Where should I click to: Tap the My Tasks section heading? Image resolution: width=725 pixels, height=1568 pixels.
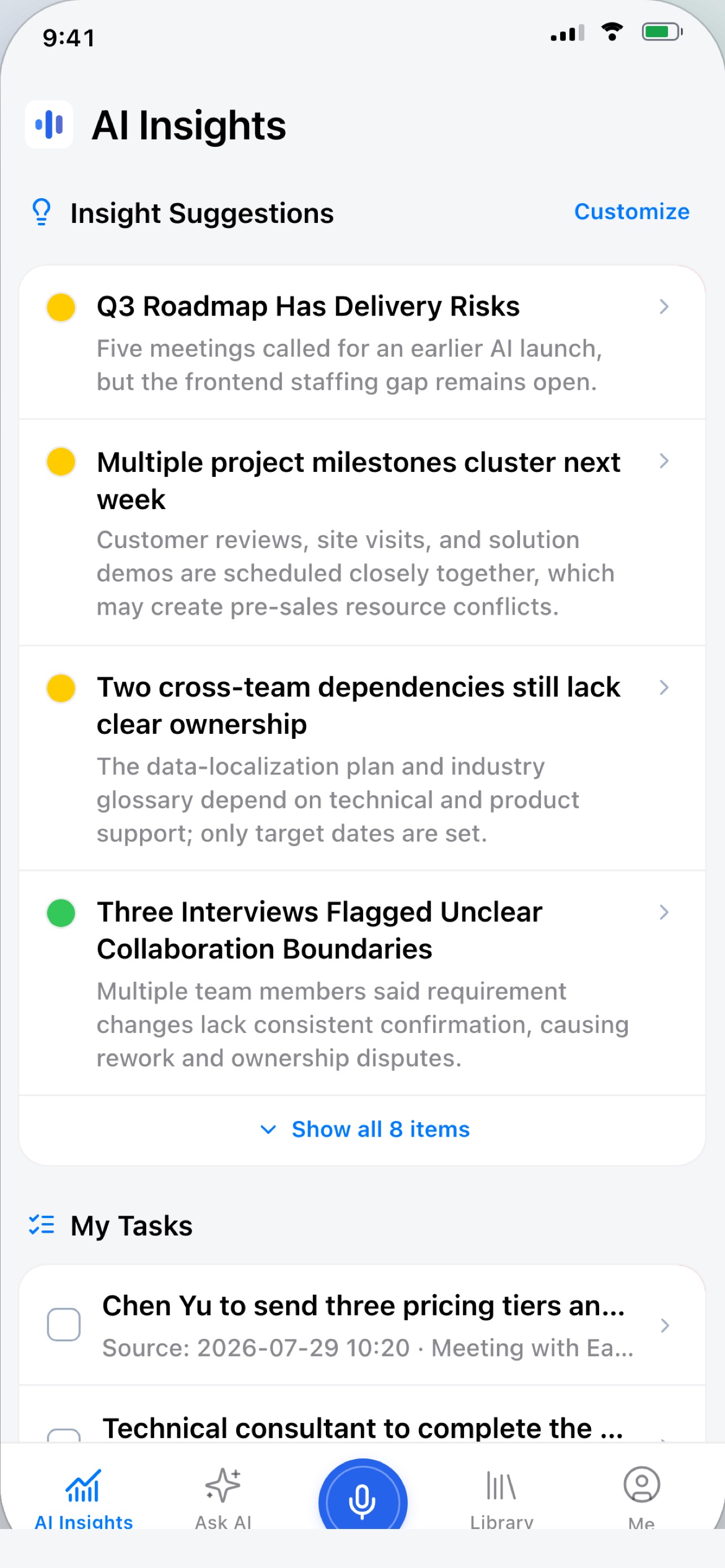[x=132, y=1225]
